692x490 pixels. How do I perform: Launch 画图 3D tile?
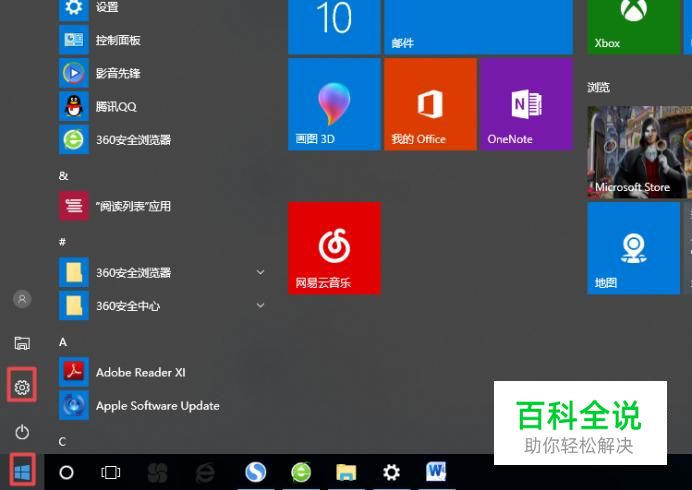tap(334, 104)
